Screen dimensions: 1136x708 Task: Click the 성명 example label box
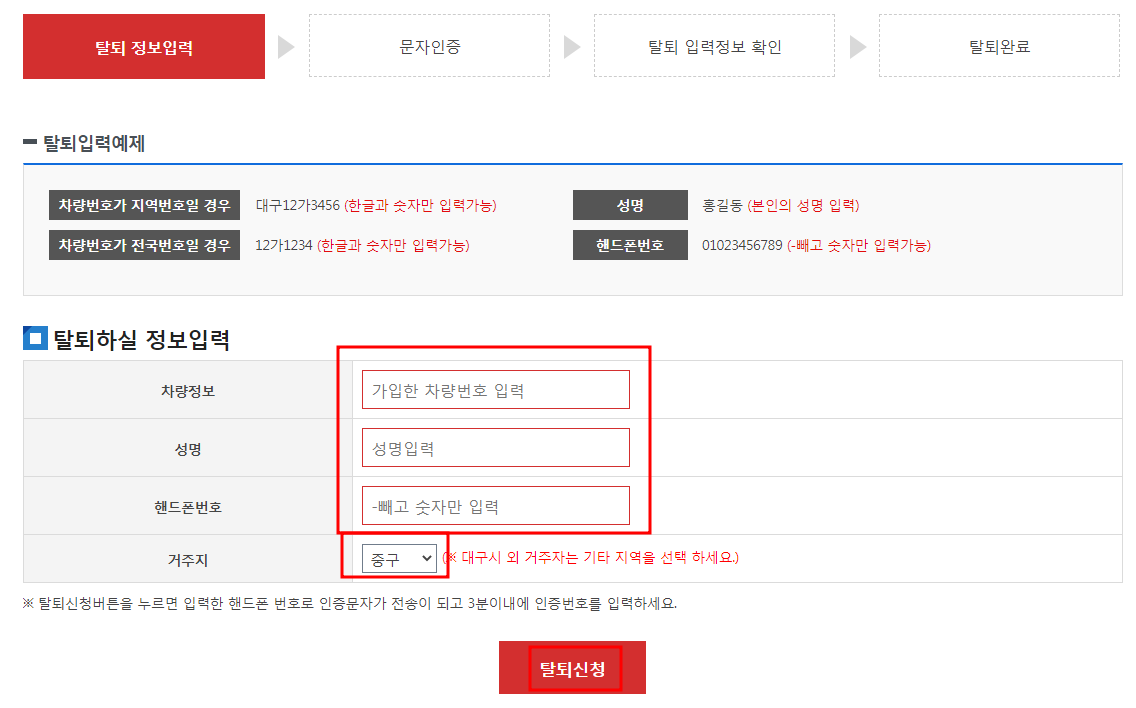630,204
